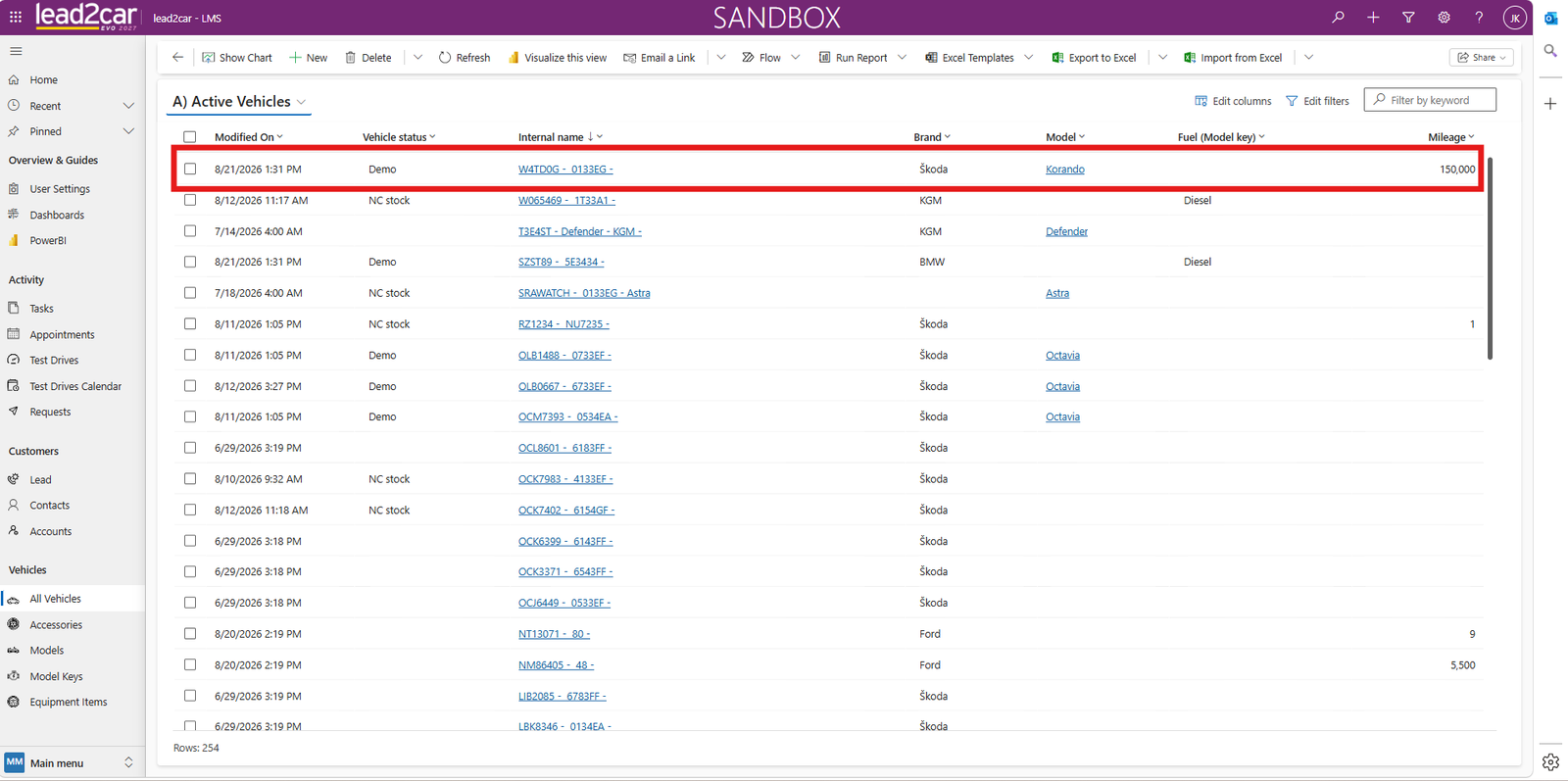Click the Share button
The image size is (1568, 781).
[1482, 58]
